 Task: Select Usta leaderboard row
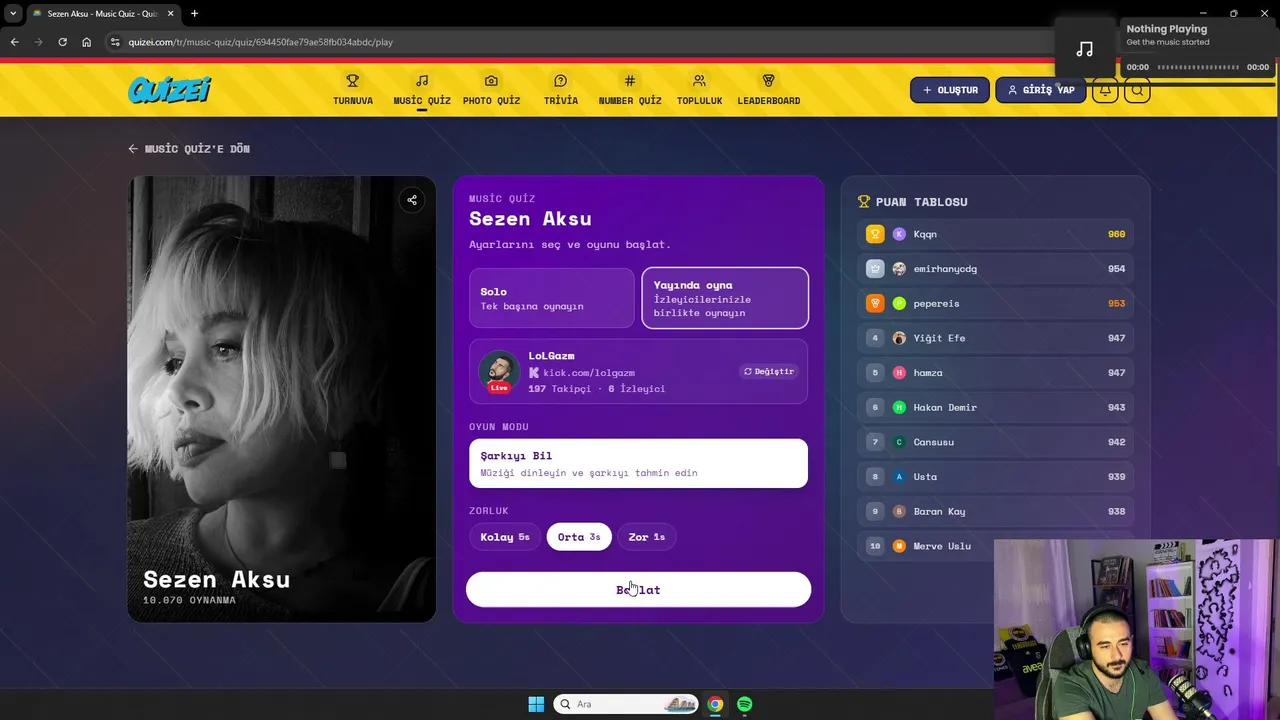[x=996, y=477]
